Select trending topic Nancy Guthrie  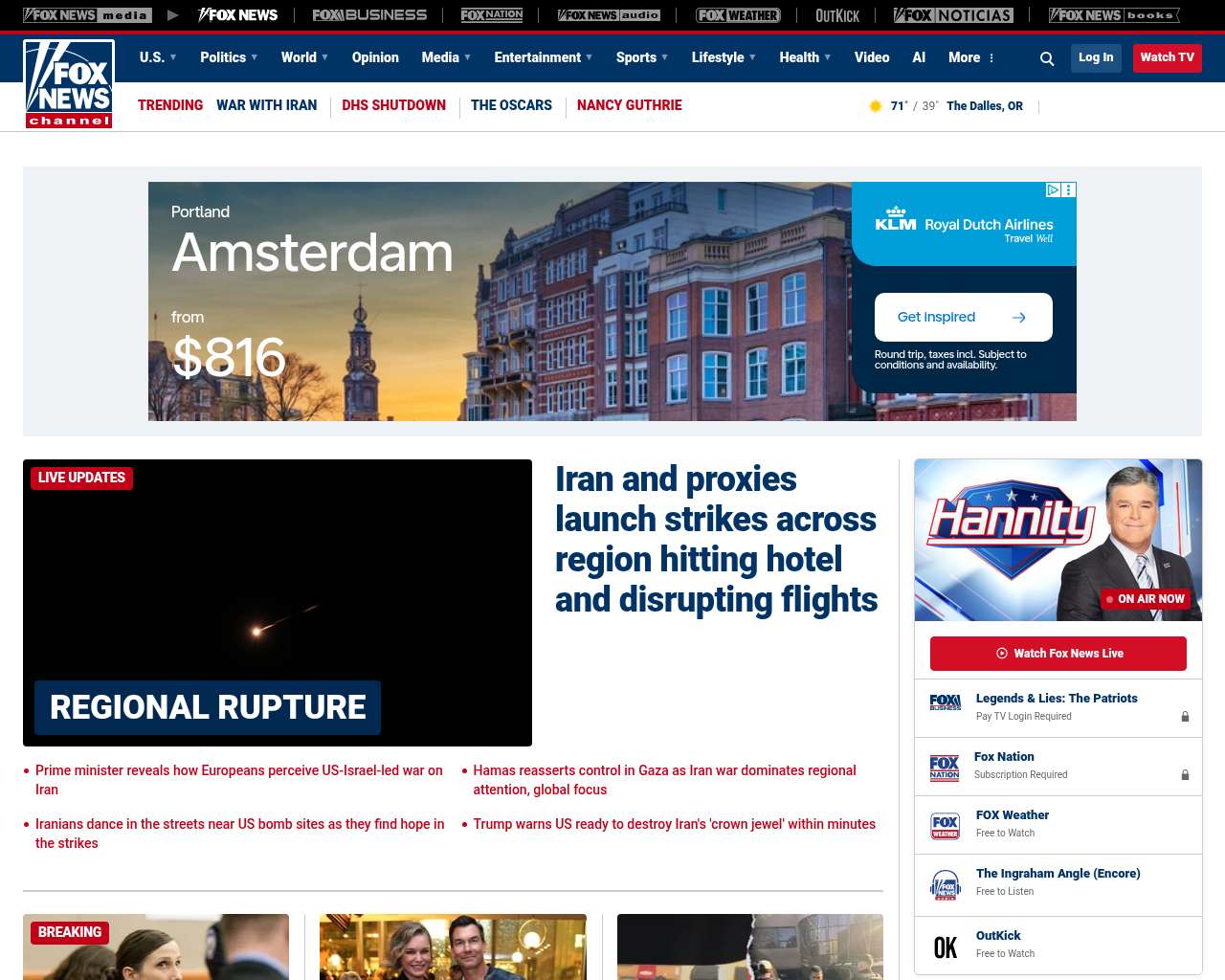630,105
